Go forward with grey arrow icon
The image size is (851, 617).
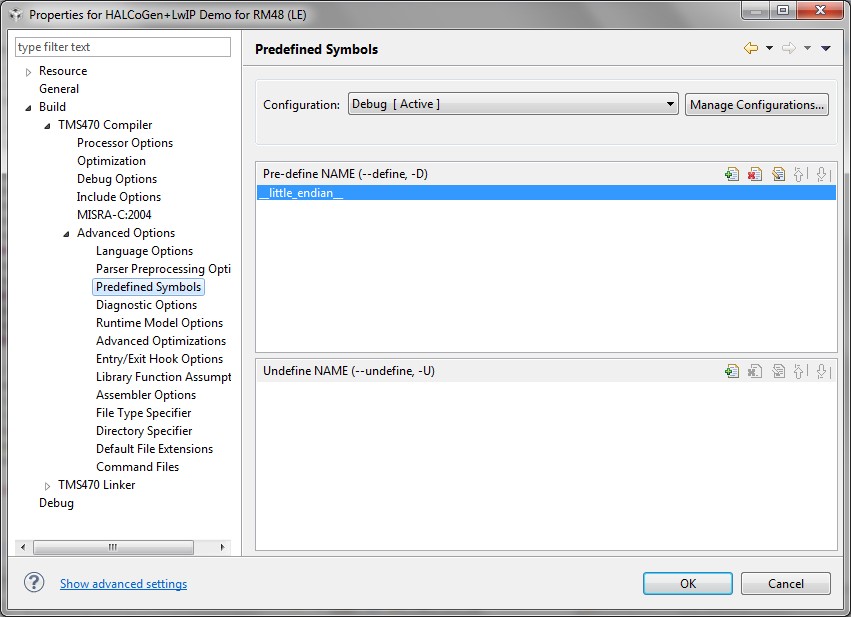789,48
